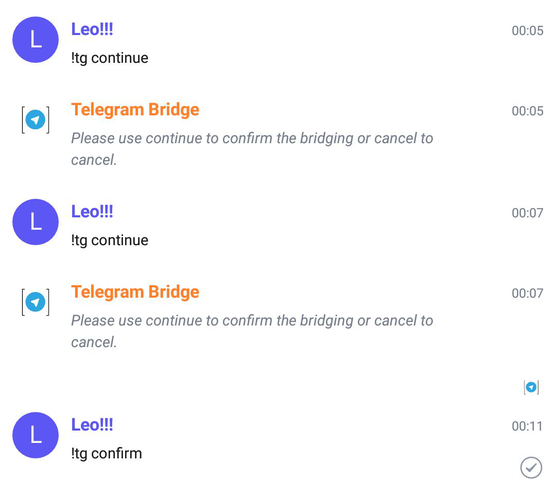The height and width of the screenshot is (480, 556).
Task: Click the 00:11 timestamp
Action: pyautogui.click(x=527, y=426)
